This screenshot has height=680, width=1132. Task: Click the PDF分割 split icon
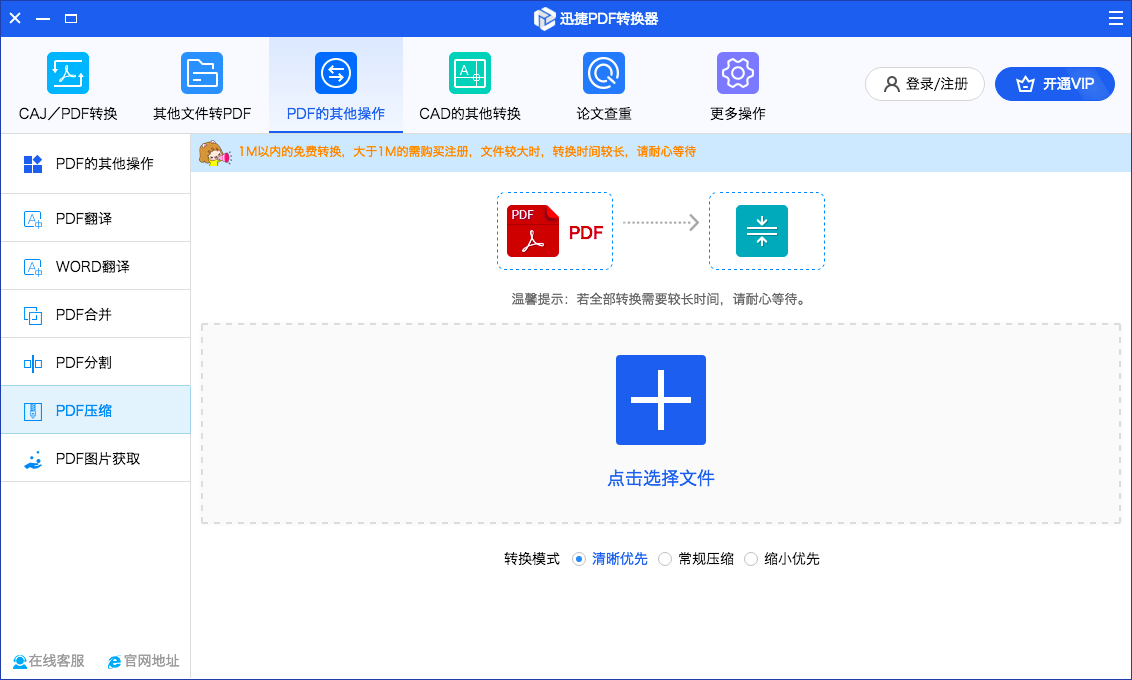[x=33, y=363]
